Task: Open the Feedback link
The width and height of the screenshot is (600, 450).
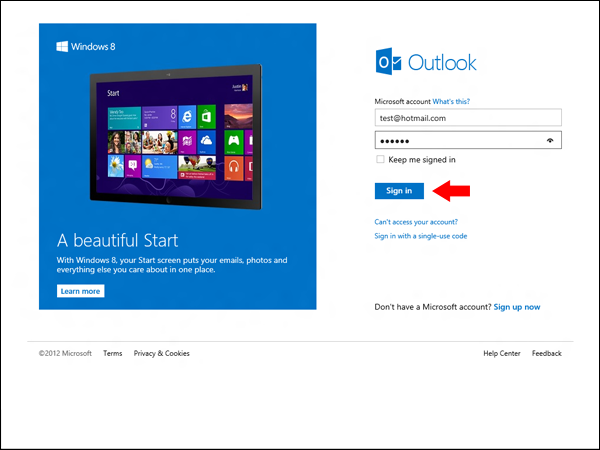Action: [546, 353]
